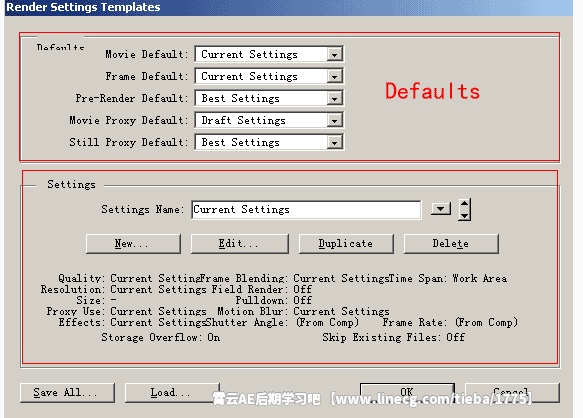Click the Movie Default label

tap(147, 54)
